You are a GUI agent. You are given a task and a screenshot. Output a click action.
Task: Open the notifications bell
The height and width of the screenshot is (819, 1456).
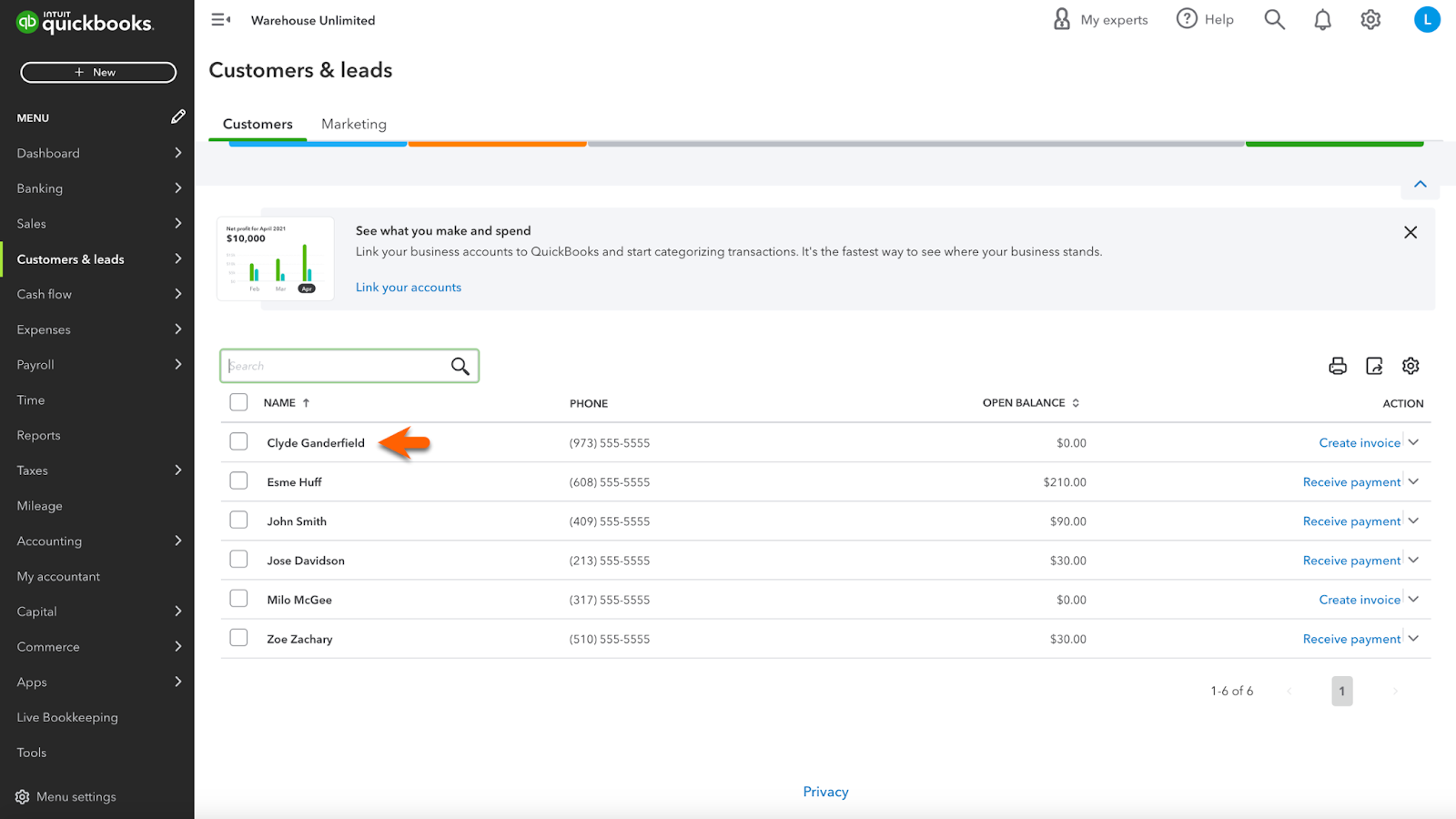(1322, 20)
